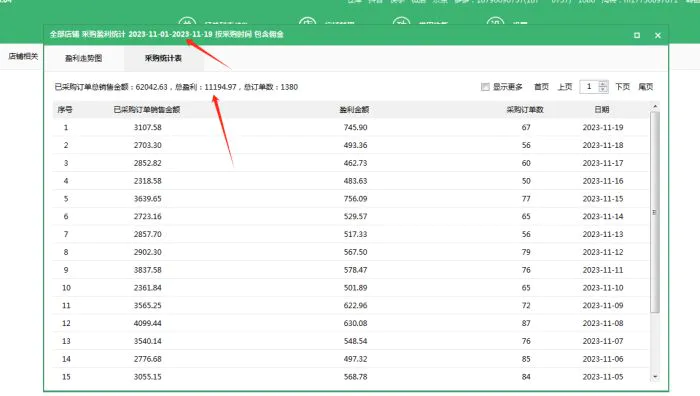Select sales amount cell 3107.58
The height and width of the screenshot is (396, 700).
(x=147, y=127)
